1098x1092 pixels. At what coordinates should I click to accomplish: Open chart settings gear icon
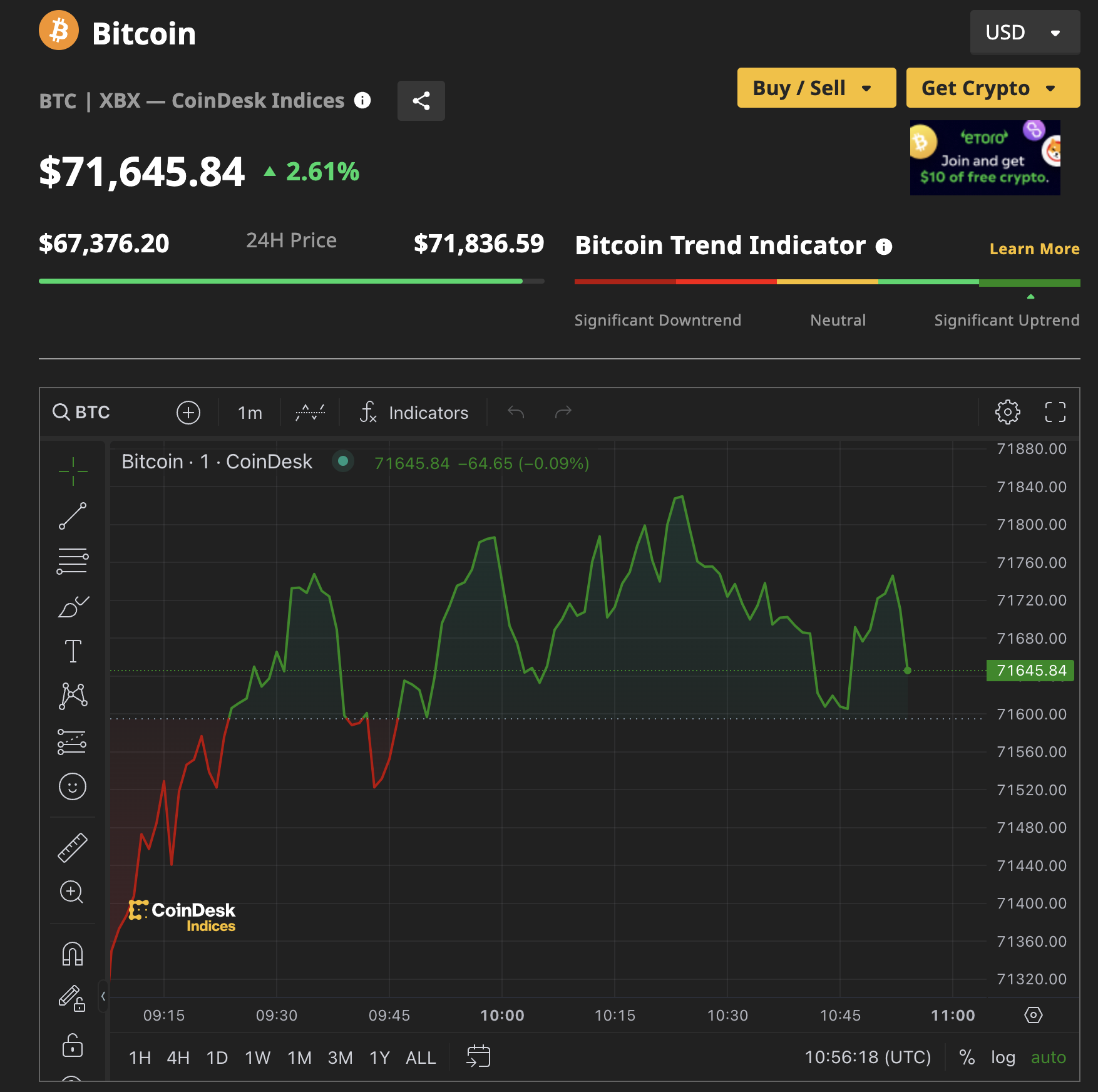(1007, 412)
